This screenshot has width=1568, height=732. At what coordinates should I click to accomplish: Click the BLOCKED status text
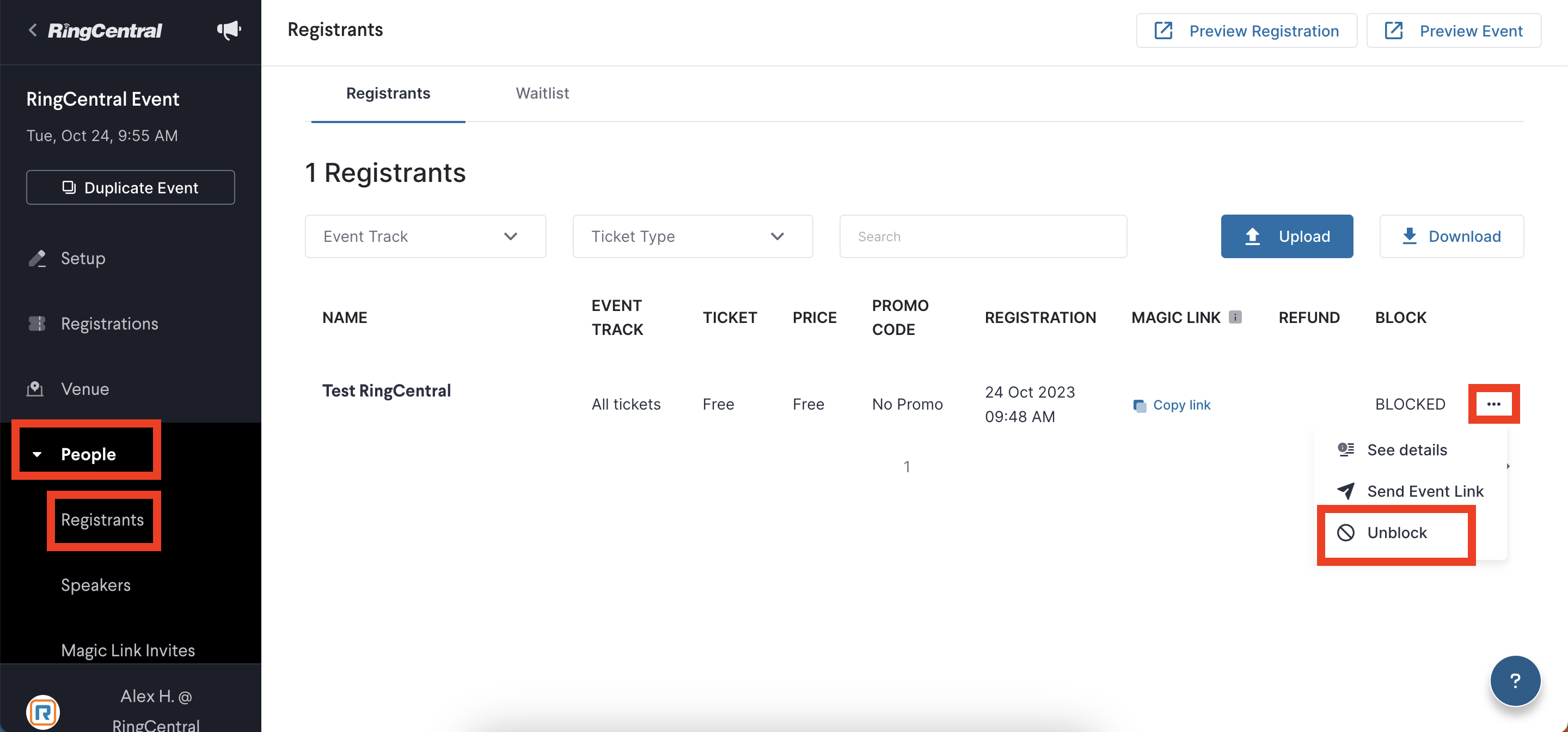[x=1410, y=404]
